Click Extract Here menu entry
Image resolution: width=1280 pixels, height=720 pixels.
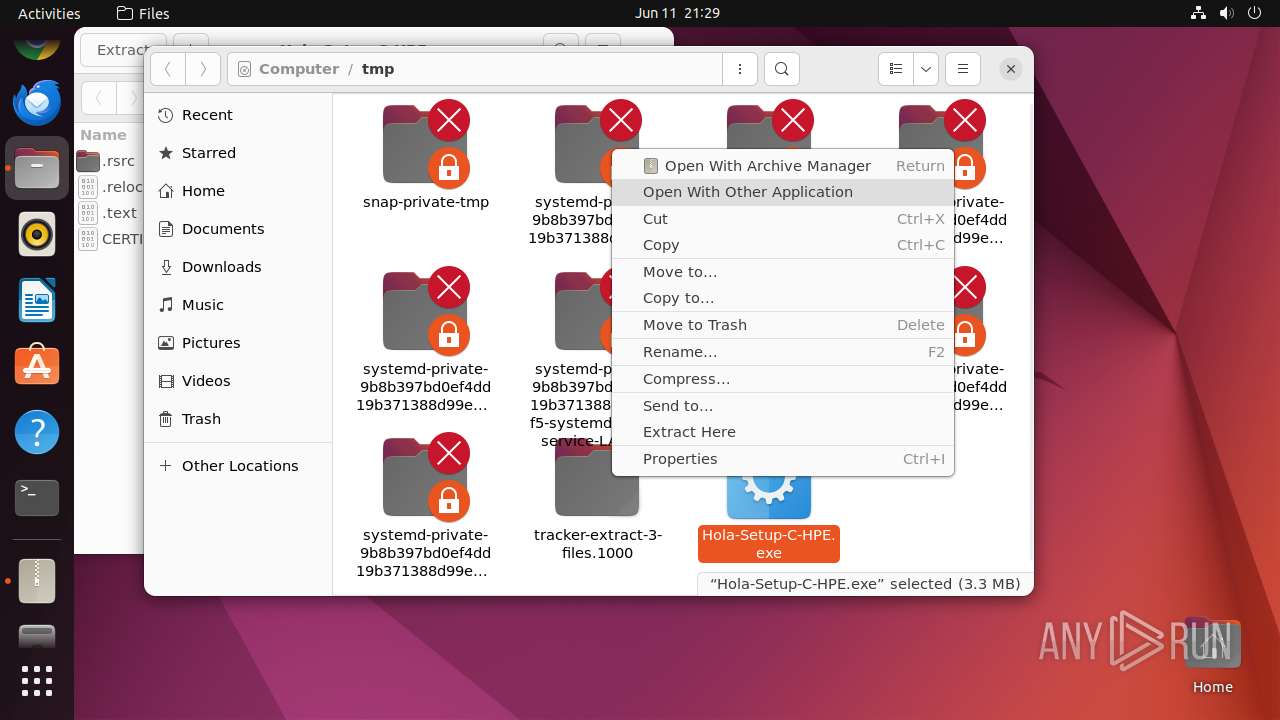(783, 432)
